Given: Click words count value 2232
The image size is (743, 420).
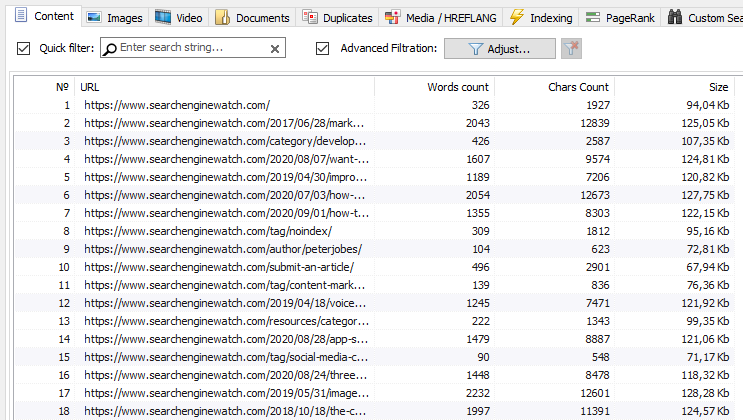Looking at the screenshot, I should pyautogui.click(x=478, y=393).
